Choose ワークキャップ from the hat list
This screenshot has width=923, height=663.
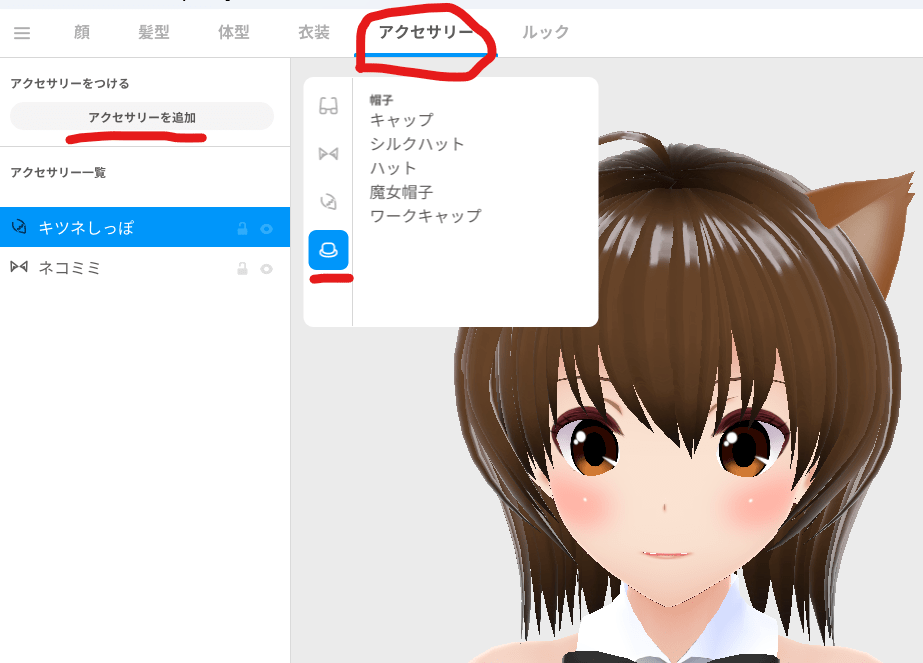pos(425,216)
